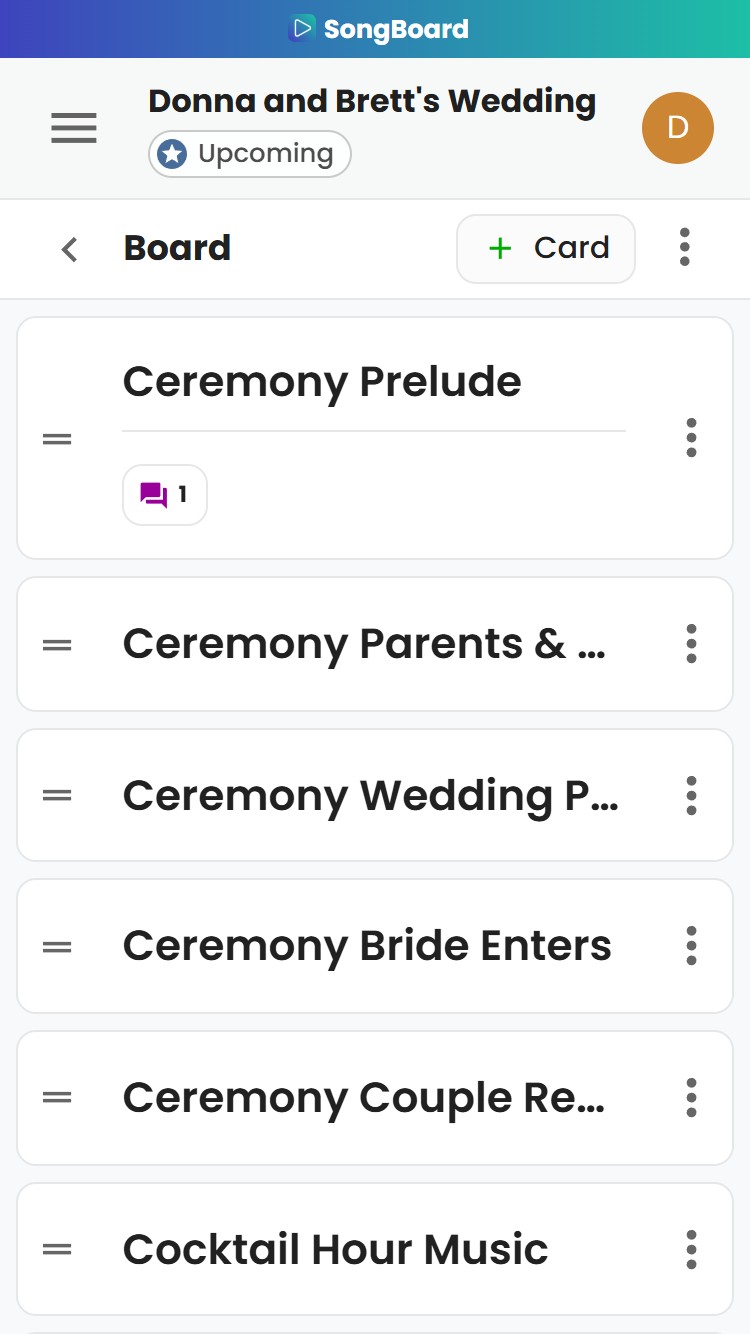Screen dimensions: 750x1334
Task: View comments on Ceremony Prelude card
Action: click(165, 495)
